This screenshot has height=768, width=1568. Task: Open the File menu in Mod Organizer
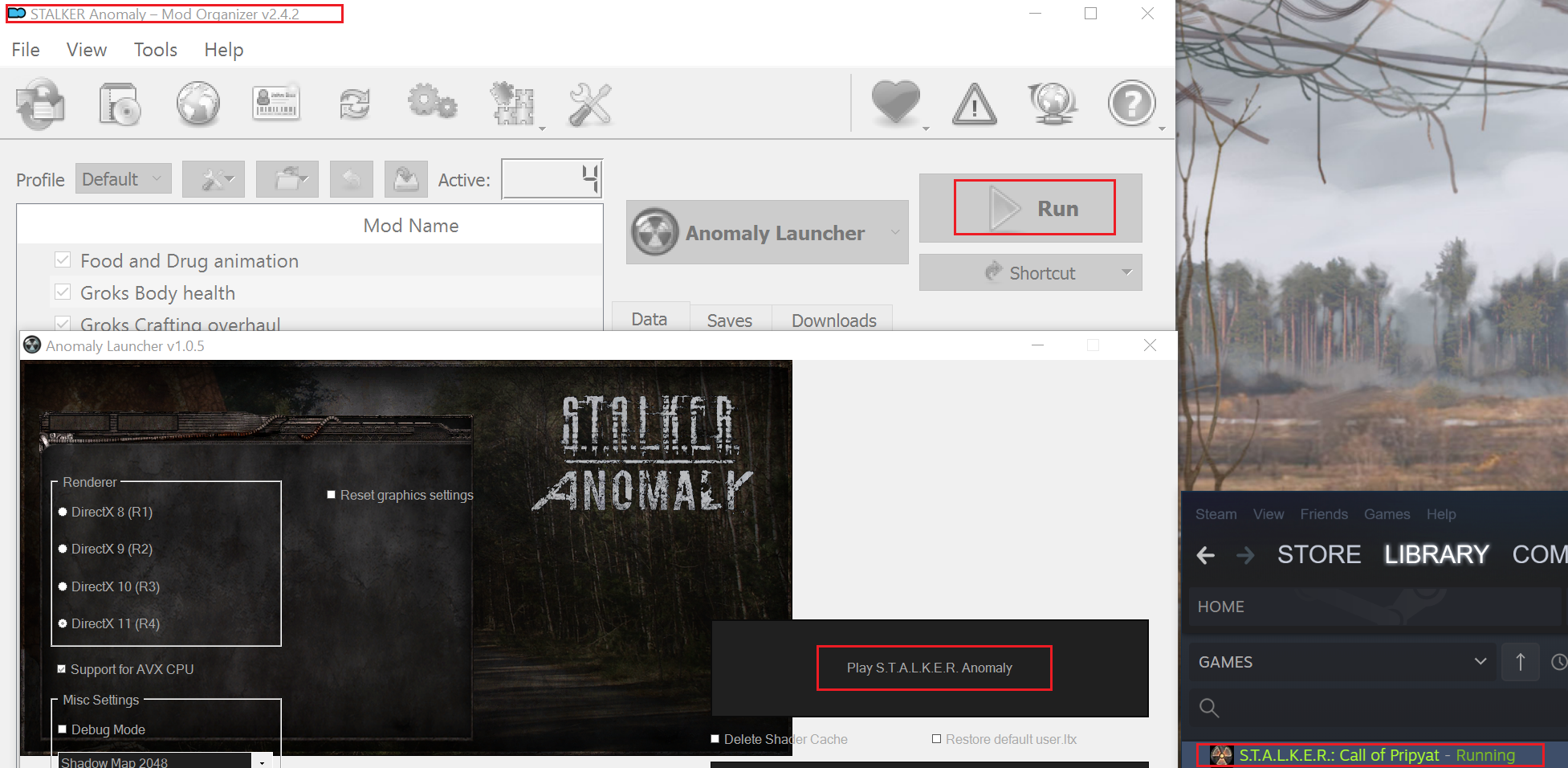[26, 50]
